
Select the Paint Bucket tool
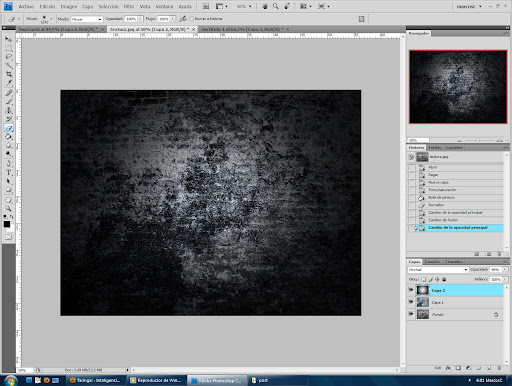(8, 136)
